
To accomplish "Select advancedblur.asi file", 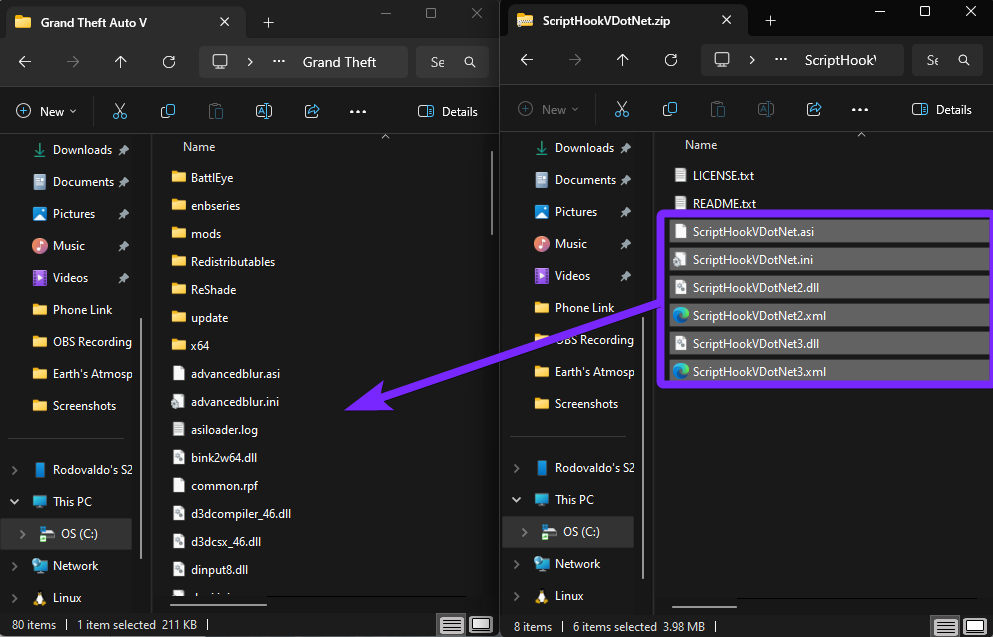I will click(235, 374).
